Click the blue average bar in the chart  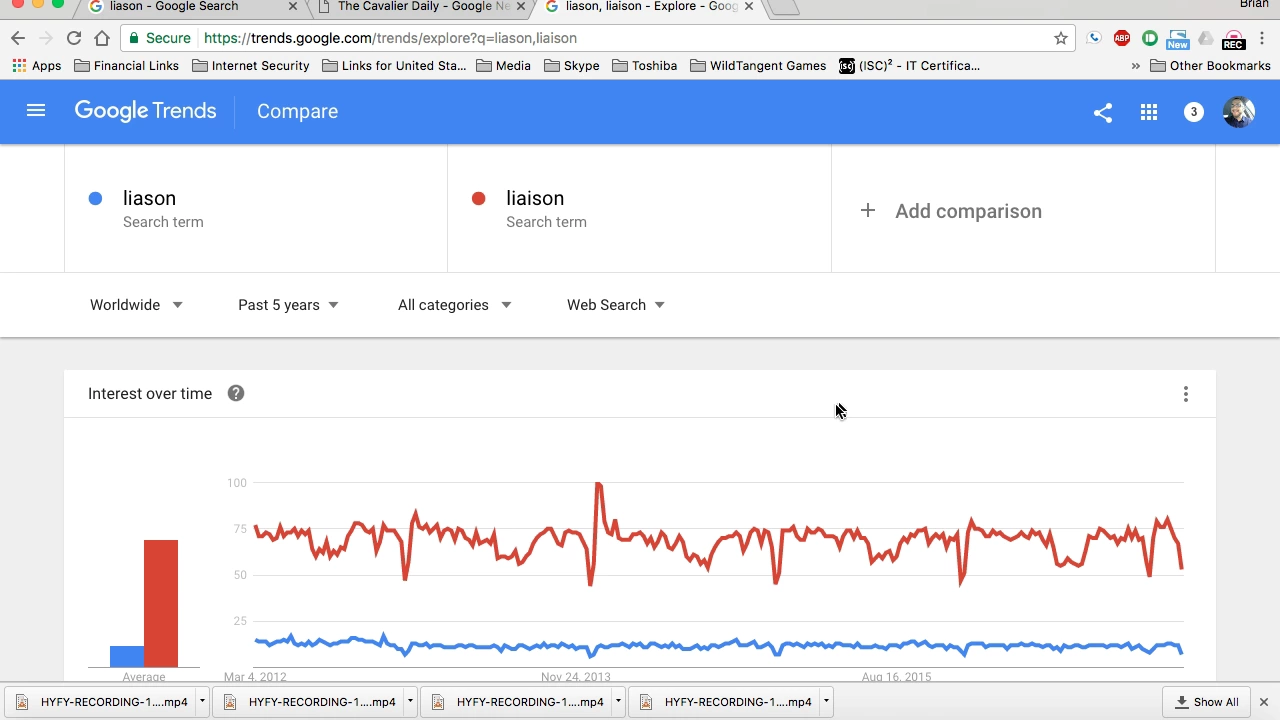point(127,656)
